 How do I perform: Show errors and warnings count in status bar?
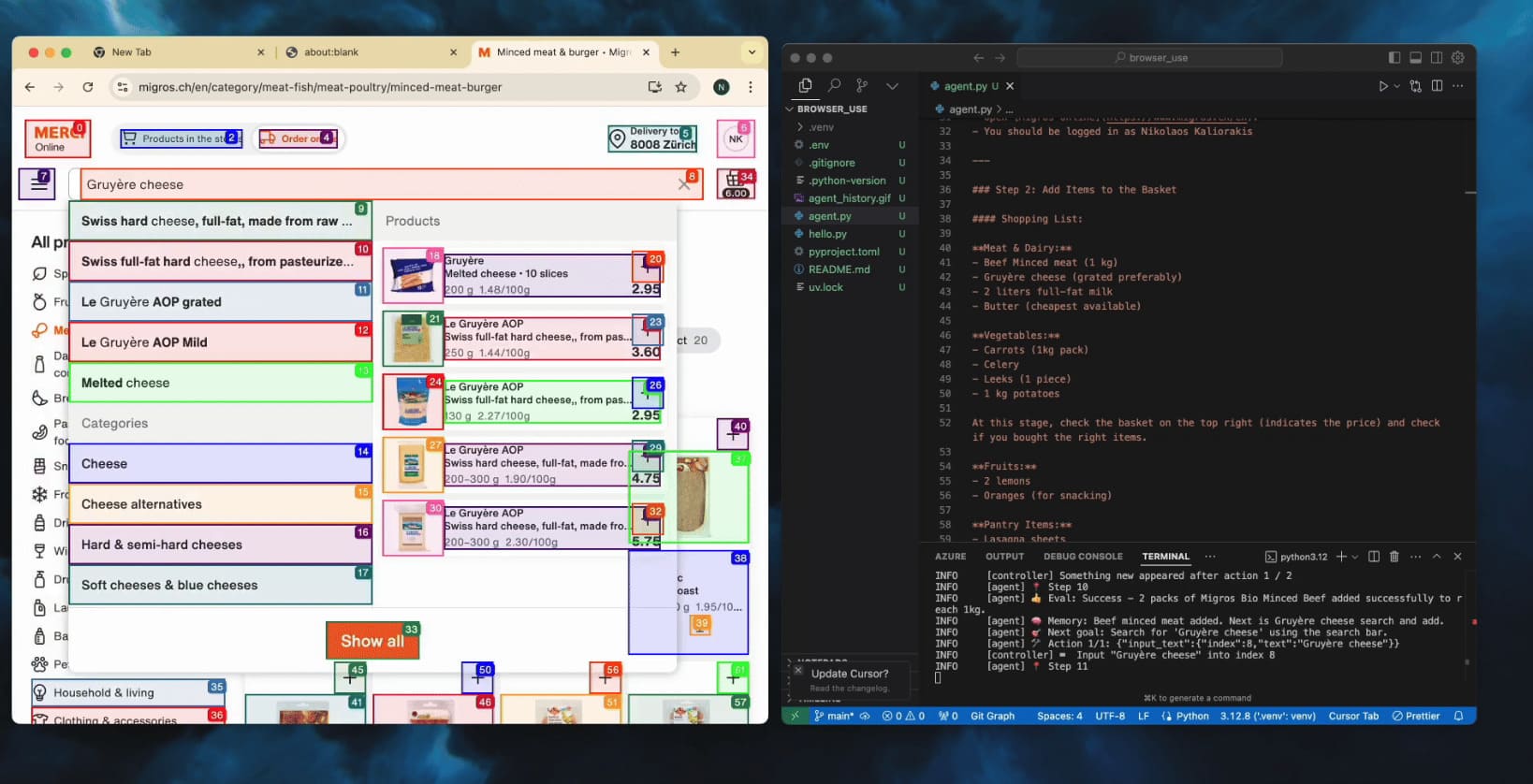[x=903, y=716]
